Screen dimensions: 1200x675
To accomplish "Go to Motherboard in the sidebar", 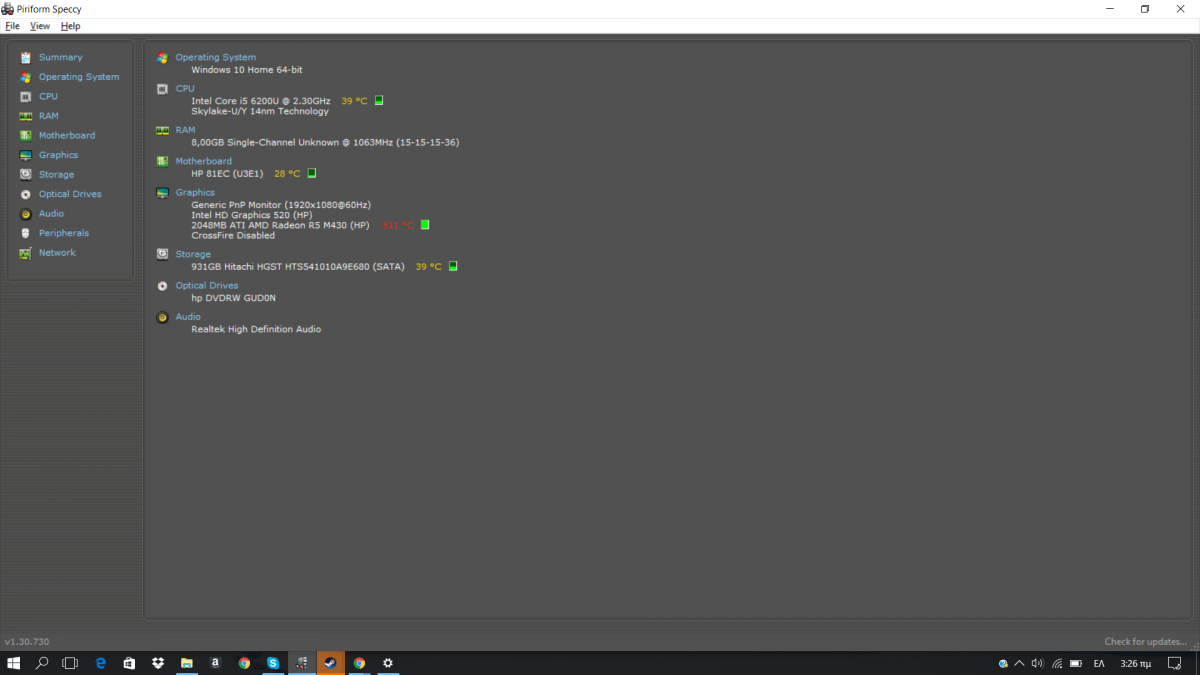I will click(67, 135).
